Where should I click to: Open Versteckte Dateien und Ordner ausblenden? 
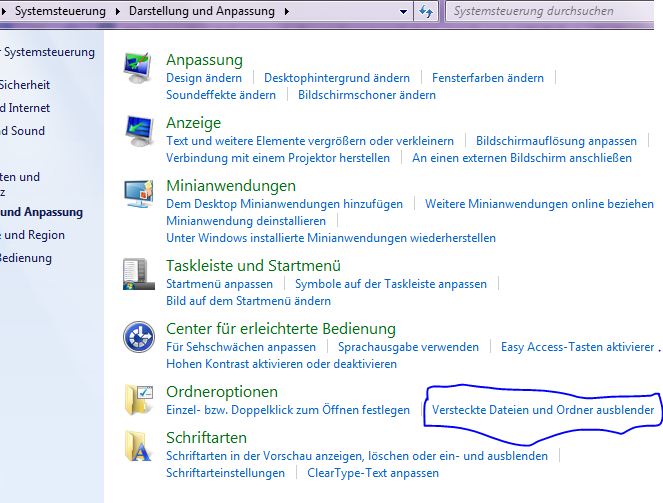pos(543,410)
